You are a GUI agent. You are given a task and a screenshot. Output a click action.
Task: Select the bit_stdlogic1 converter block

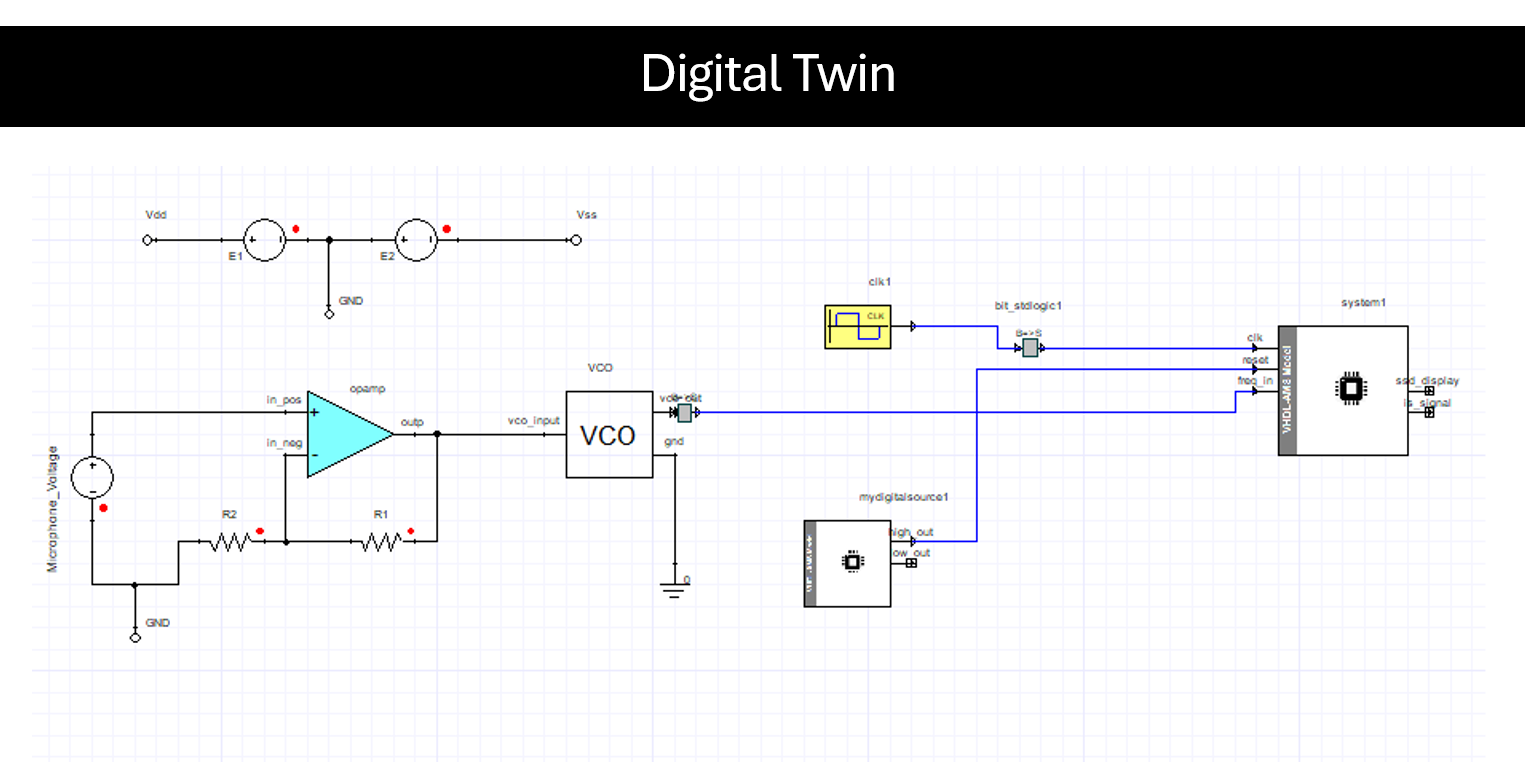coord(1030,349)
